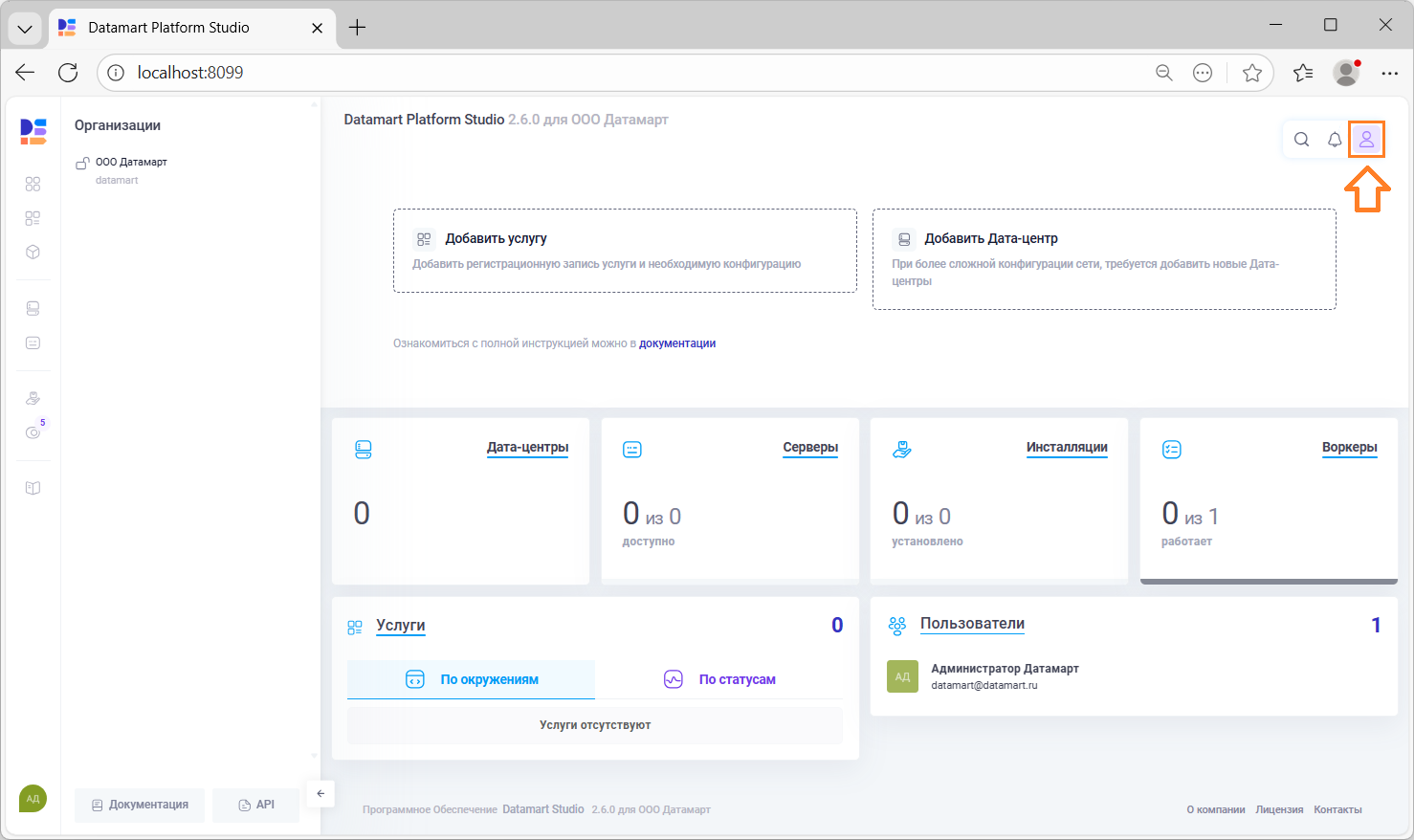Open the Документация button
1414x840 pixels.
click(x=140, y=805)
